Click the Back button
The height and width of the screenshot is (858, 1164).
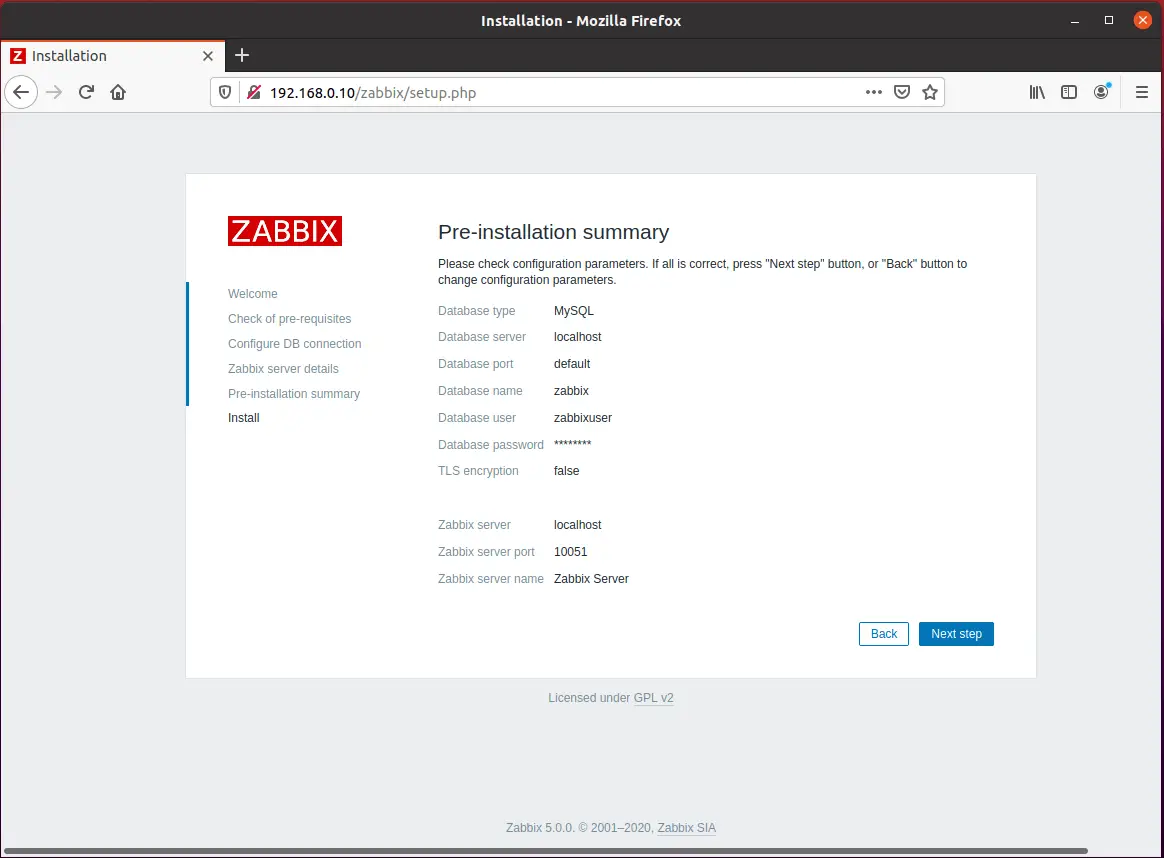[883, 634]
